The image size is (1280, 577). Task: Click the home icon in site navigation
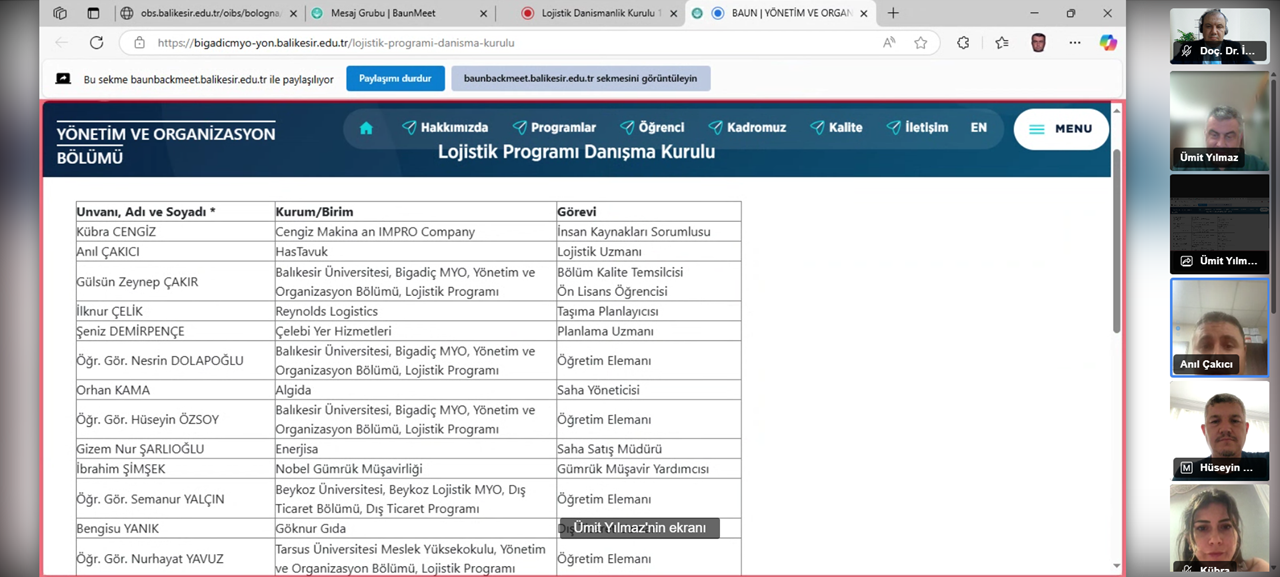pyautogui.click(x=366, y=128)
